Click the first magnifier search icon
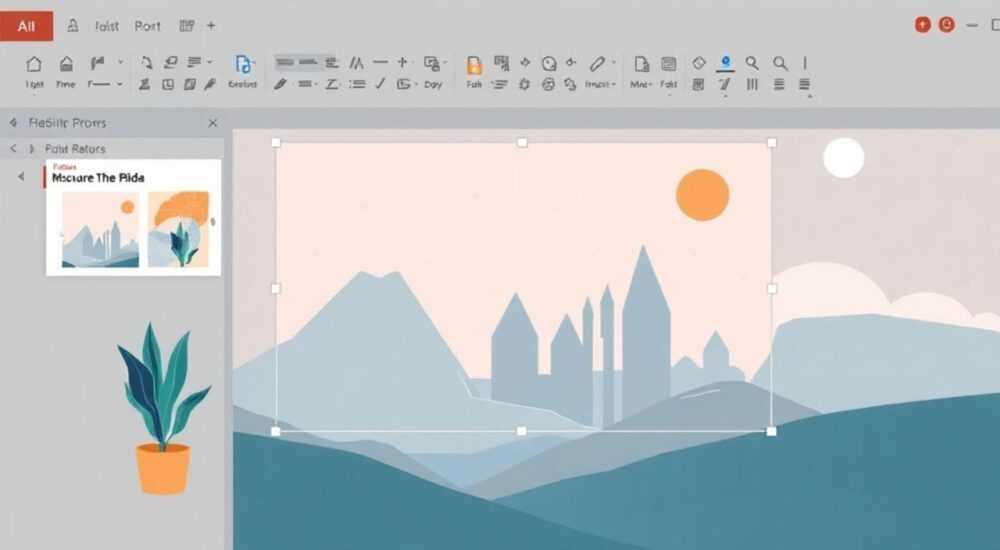This screenshot has width=1000, height=550. (x=753, y=63)
